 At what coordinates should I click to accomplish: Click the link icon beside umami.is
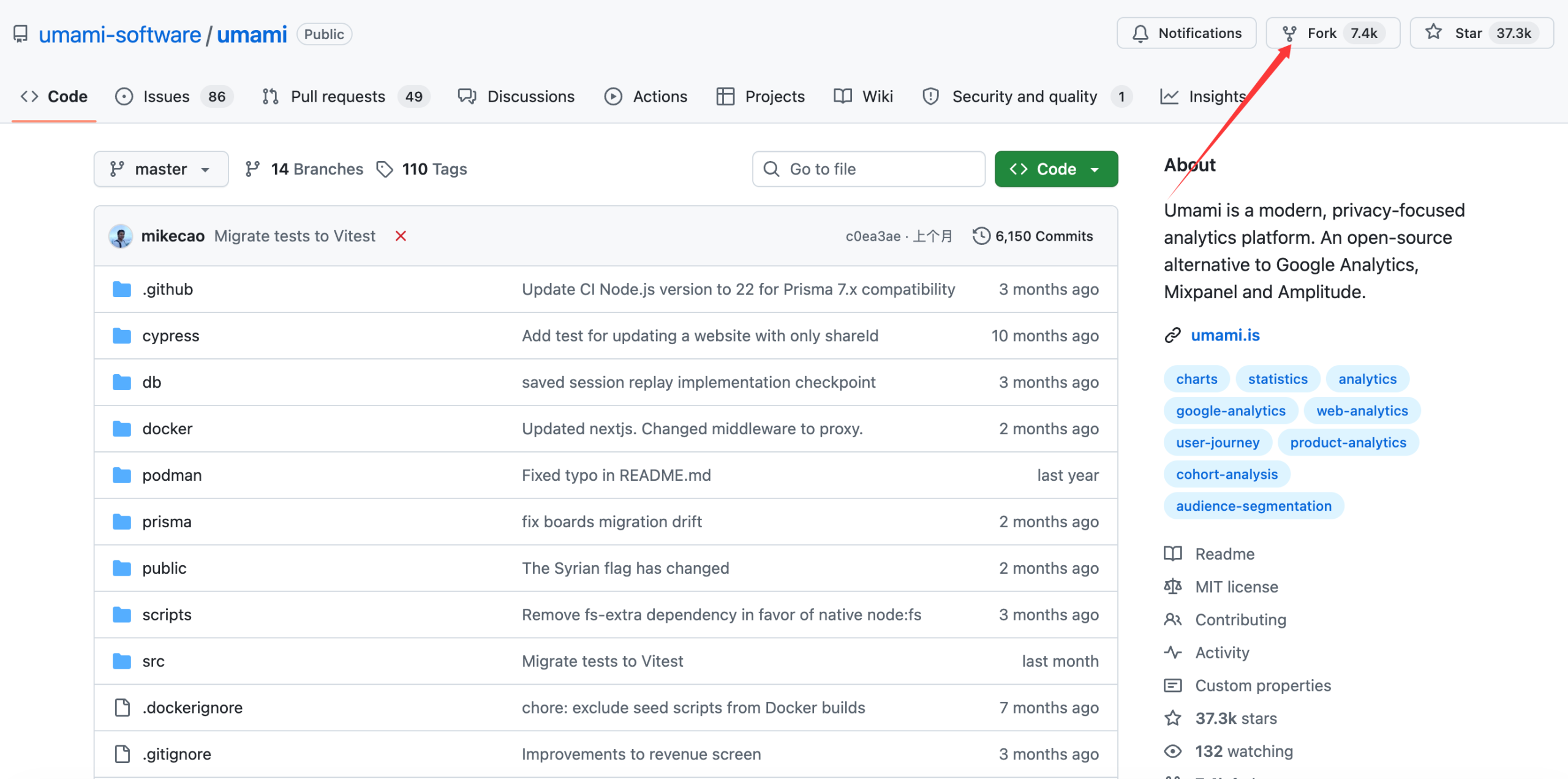point(1172,336)
